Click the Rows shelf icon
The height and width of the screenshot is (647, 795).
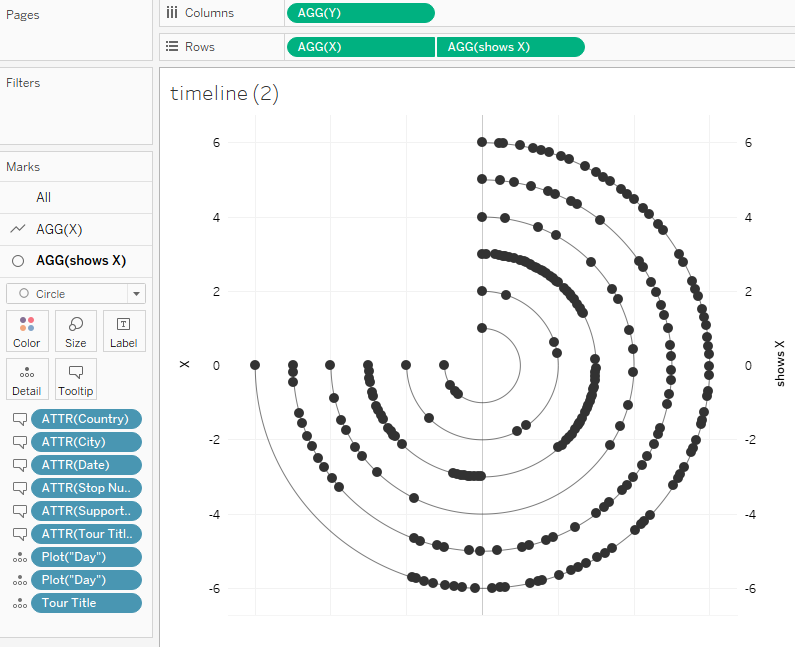pyautogui.click(x=172, y=47)
